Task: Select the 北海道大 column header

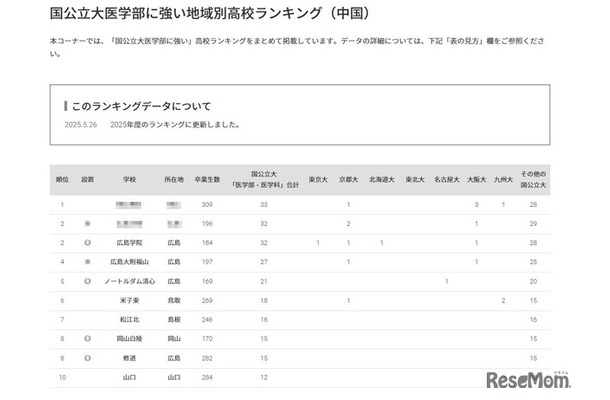Action: click(381, 180)
